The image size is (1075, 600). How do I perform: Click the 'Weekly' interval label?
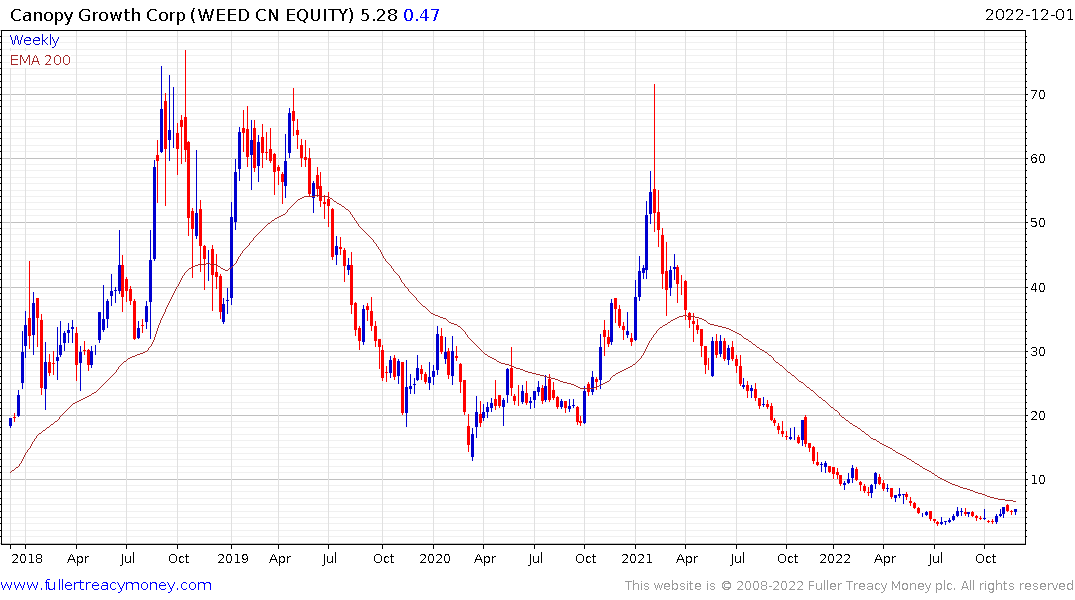(x=34, y=40)
